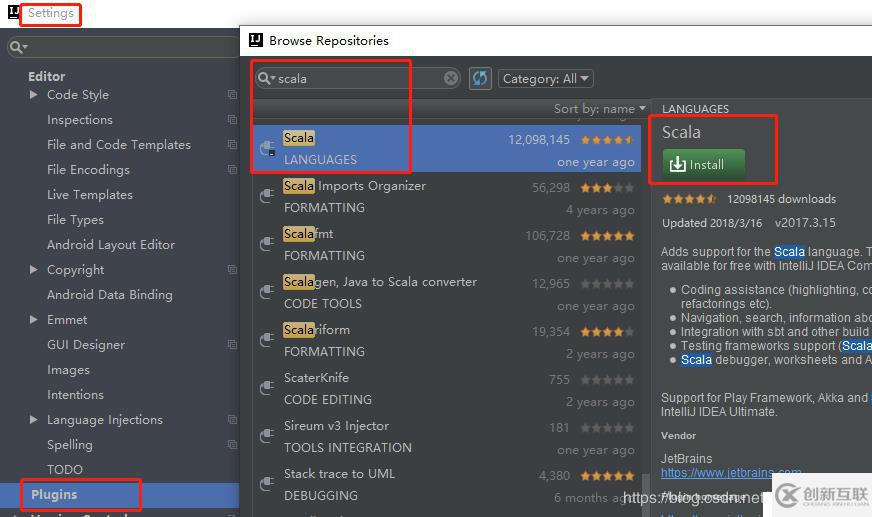
Task: Expand the Emmet tree node
Action: (33, 320)
